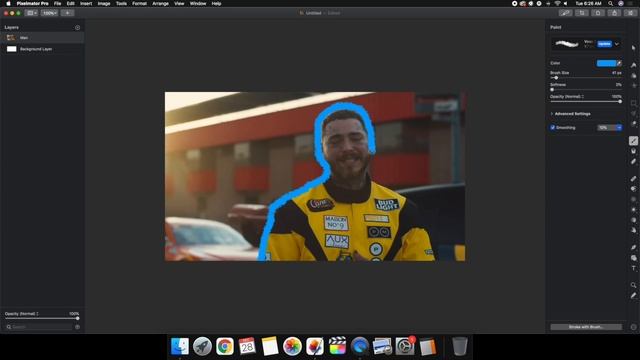Open the view layout dropdown in toolbar
Screen dimensions: 640x360
[x=31, y=13]
